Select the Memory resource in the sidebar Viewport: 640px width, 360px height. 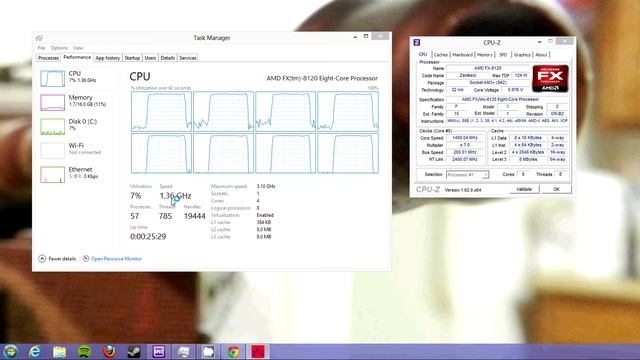(78, 102)
